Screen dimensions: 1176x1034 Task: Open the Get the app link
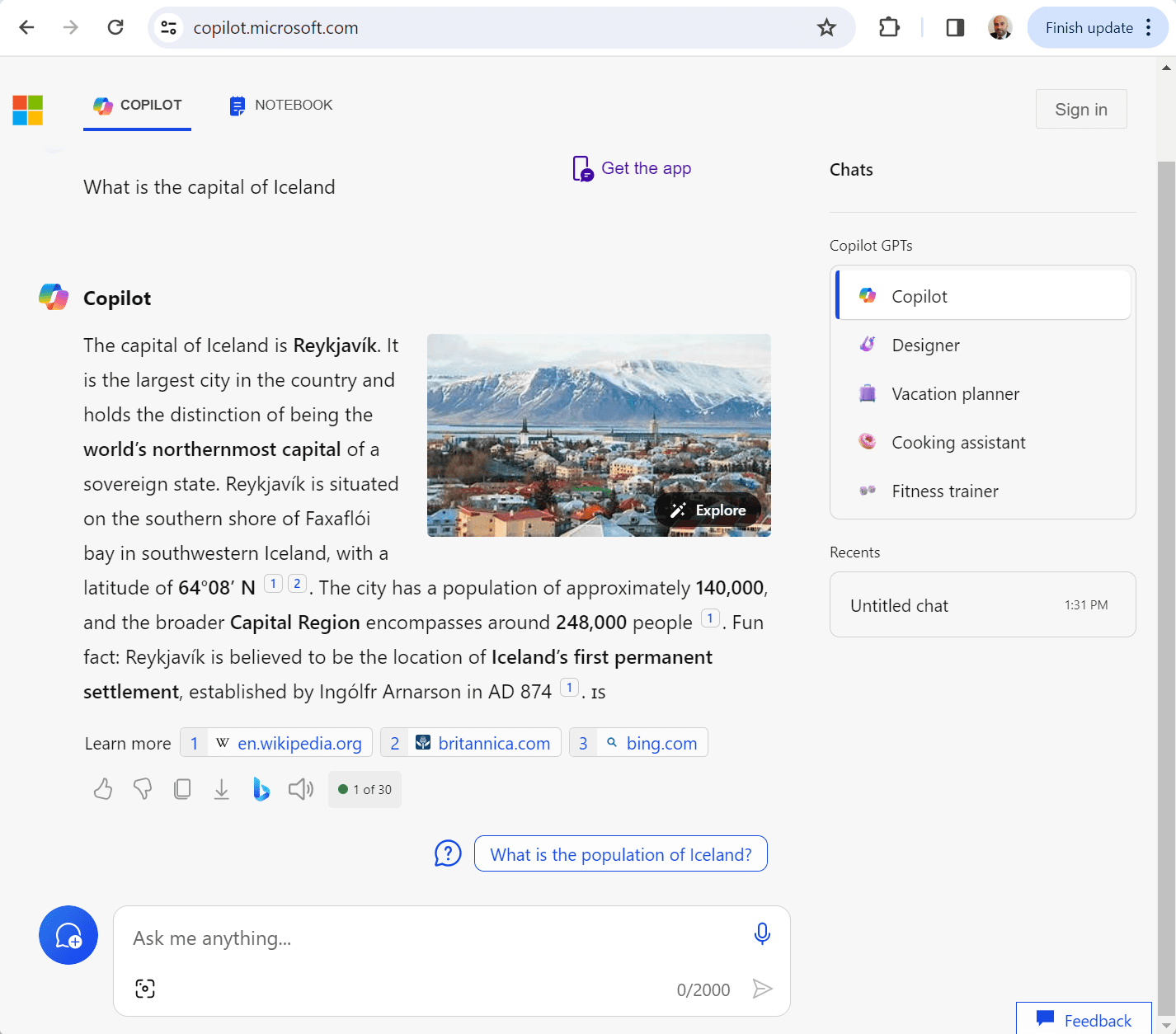[633, 168]
